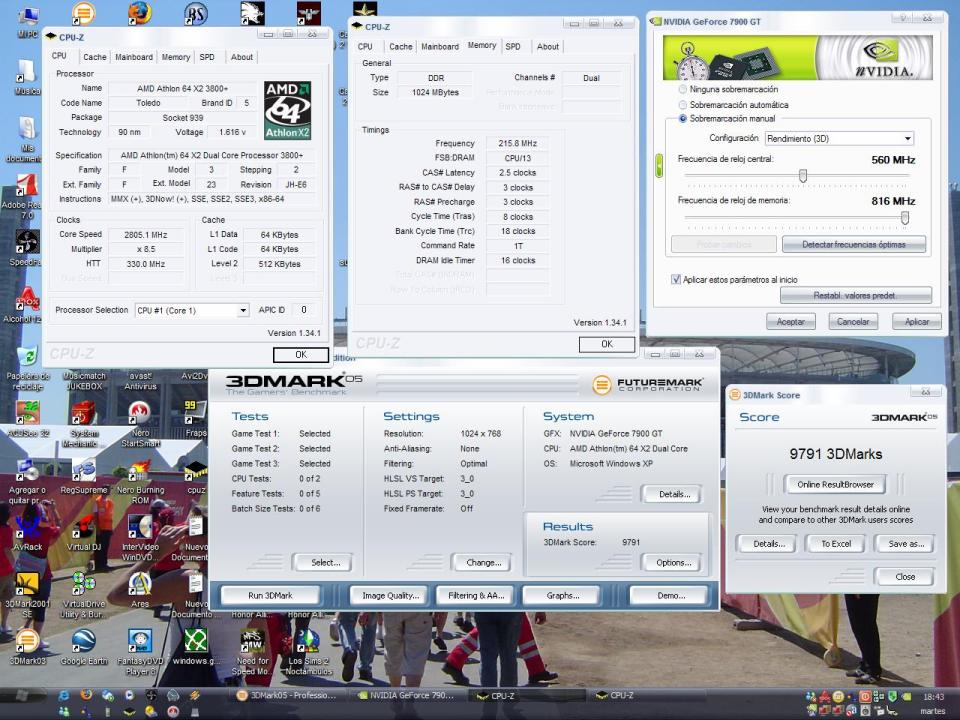This screenshot has width=960, height=720.
Task: Click Graphs... button in 3DMark05
Action: click(x=562, y=595)
